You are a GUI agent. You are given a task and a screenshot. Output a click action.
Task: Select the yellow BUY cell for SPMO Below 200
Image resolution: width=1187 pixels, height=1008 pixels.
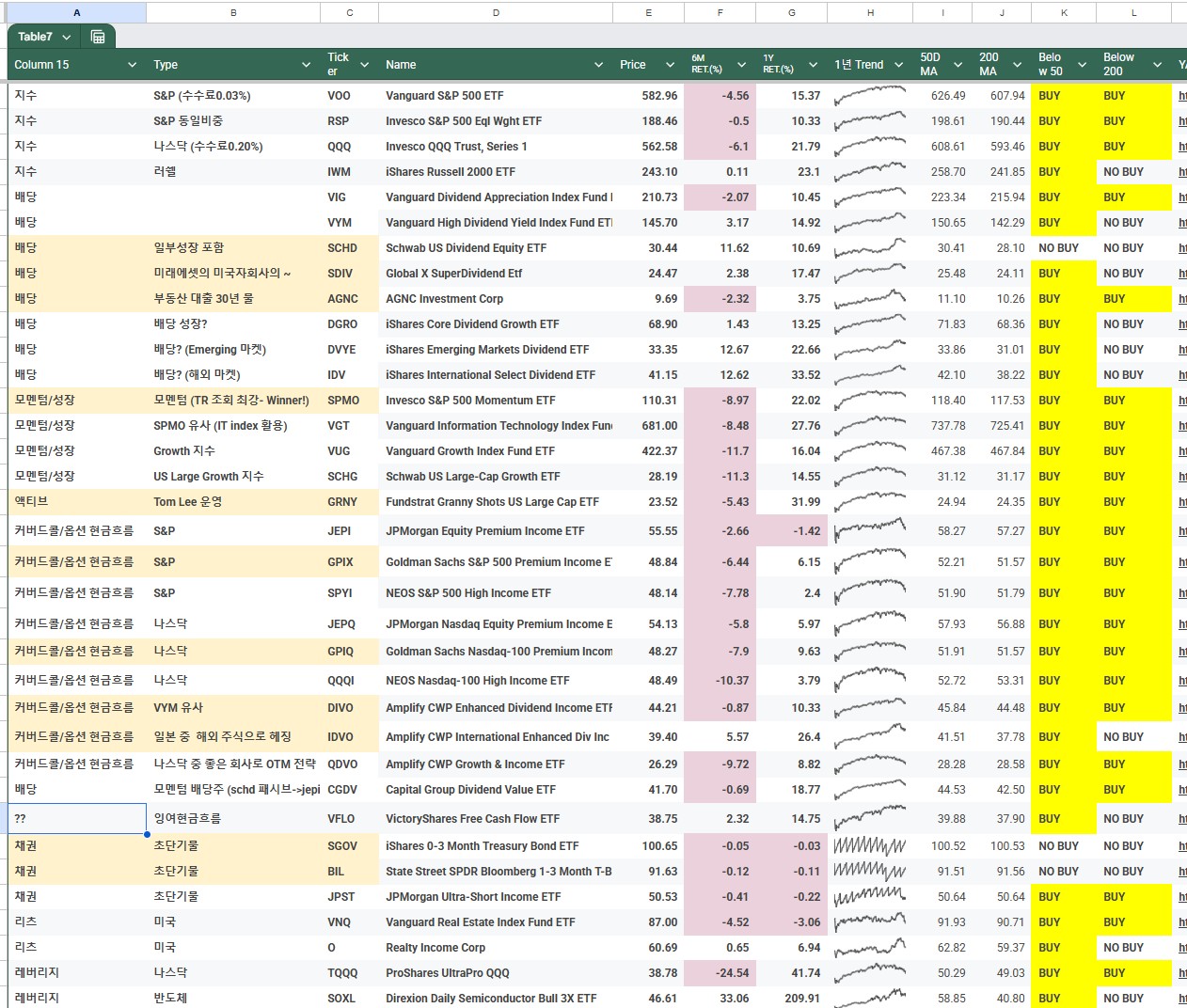pyautogui.click(x=1133, y=401)
